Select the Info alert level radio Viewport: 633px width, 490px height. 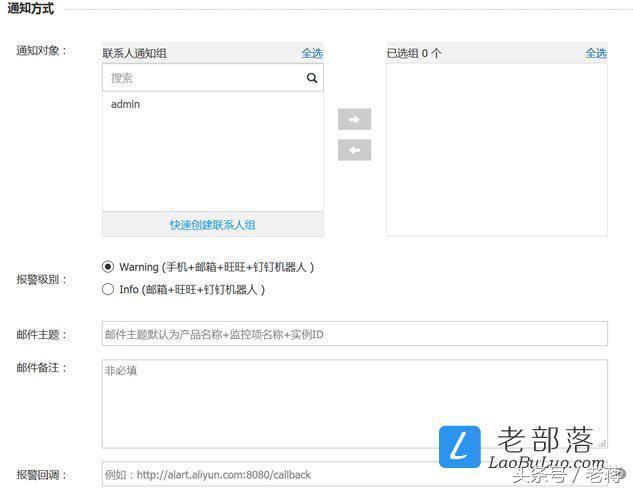point(108,289)
